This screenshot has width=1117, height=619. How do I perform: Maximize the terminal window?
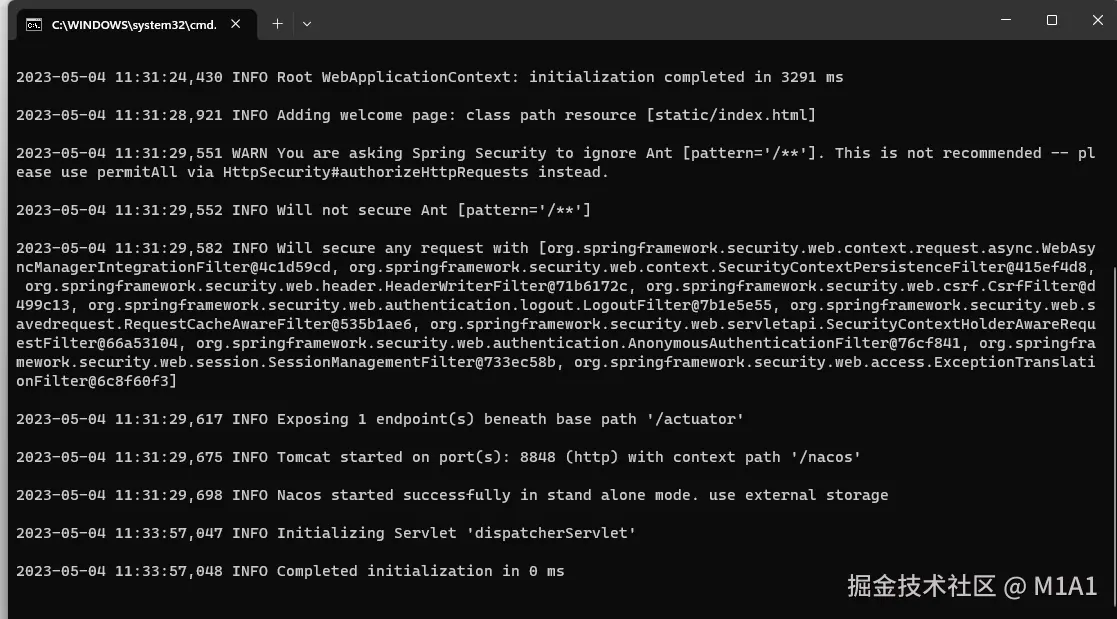point(1052,20)
